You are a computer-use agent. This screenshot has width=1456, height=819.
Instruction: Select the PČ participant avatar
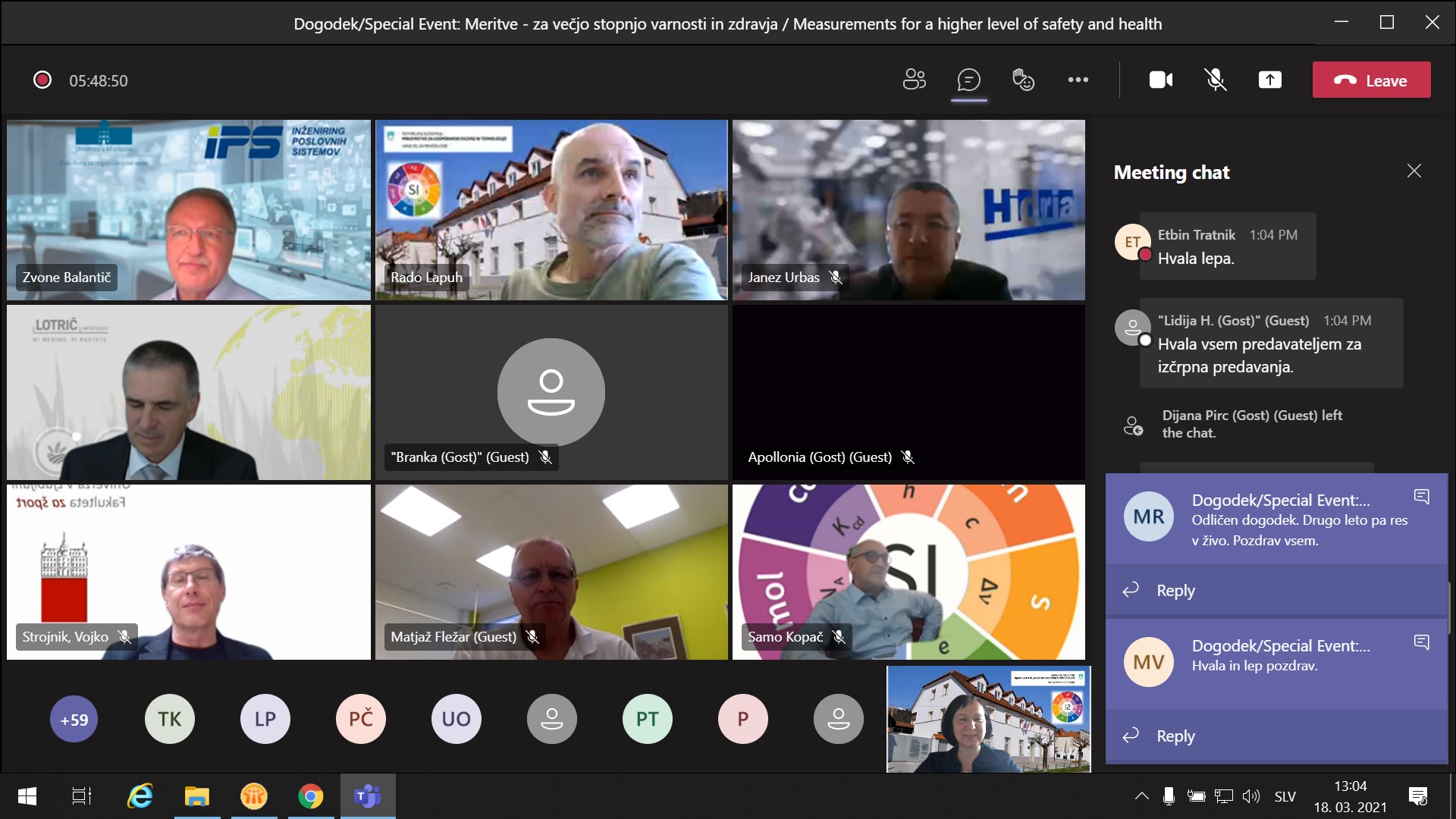point(361,719)
